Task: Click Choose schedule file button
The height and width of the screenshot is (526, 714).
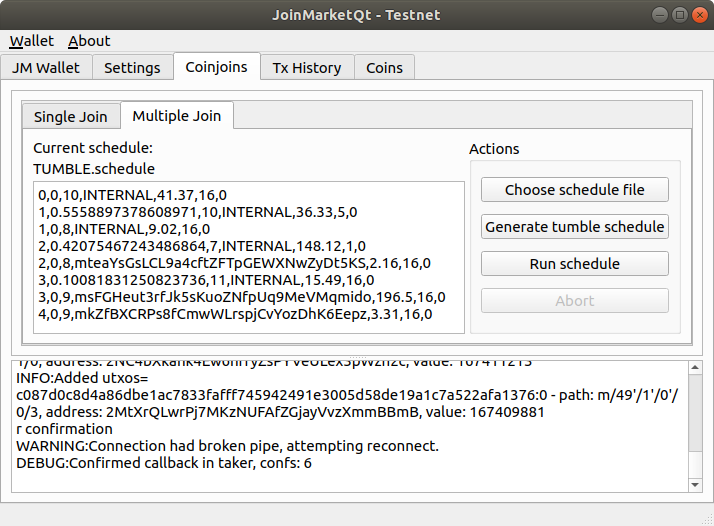Action: click(574, 190)
